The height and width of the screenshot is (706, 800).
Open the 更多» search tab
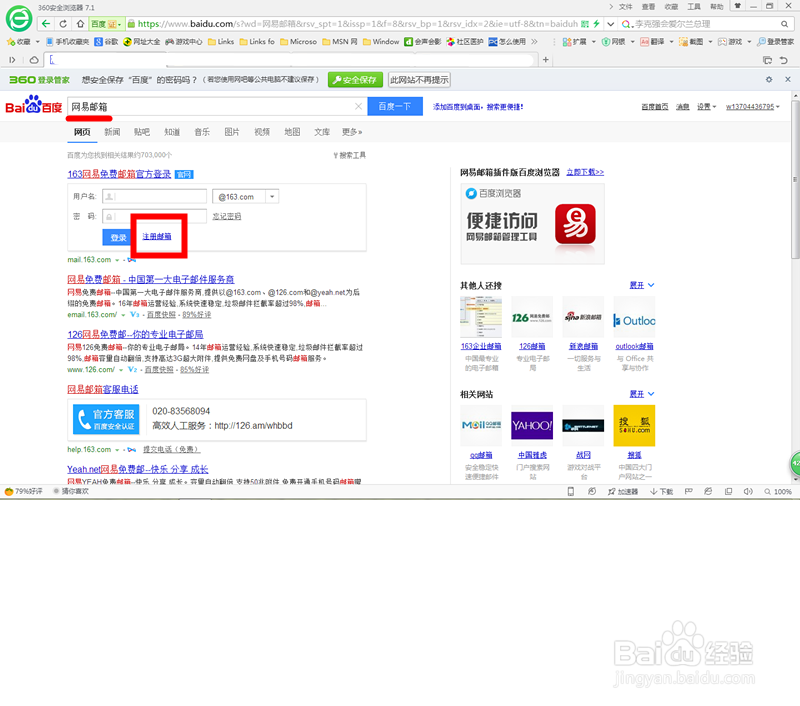coord(352,132)
